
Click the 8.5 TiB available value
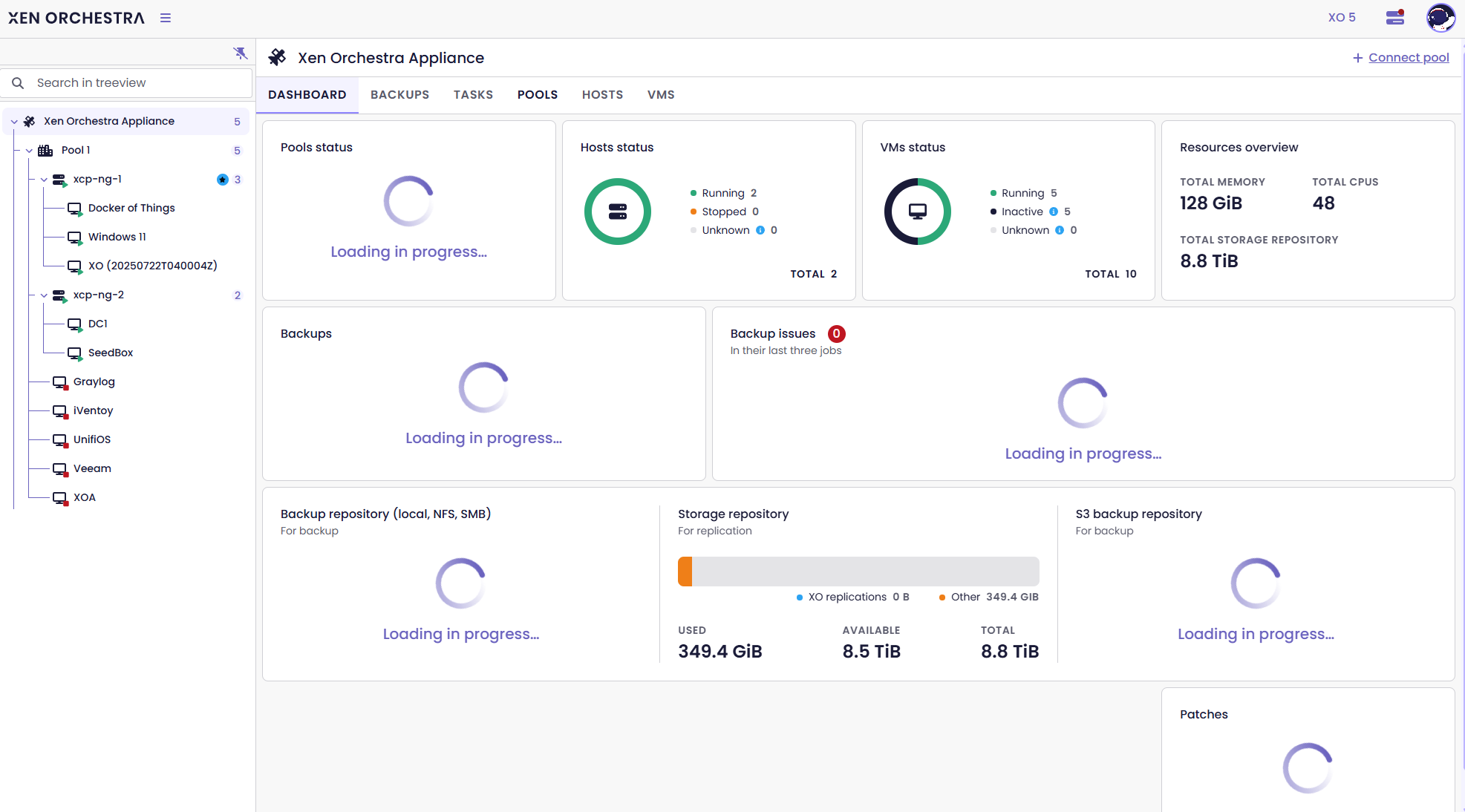[872, 652]
